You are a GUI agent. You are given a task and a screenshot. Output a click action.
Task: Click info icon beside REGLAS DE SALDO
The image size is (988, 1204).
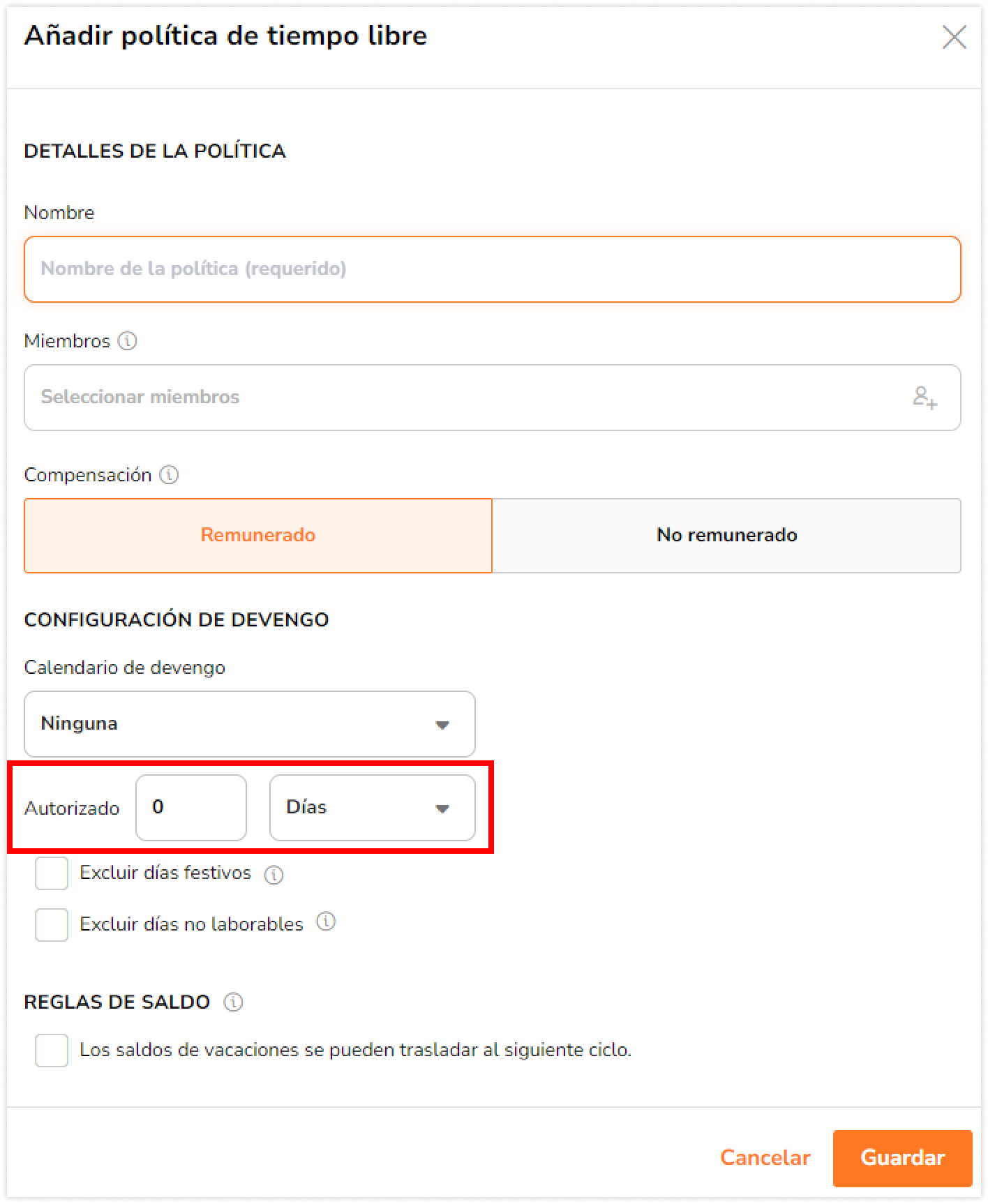pyautogui.click(x=233, y=1002)
